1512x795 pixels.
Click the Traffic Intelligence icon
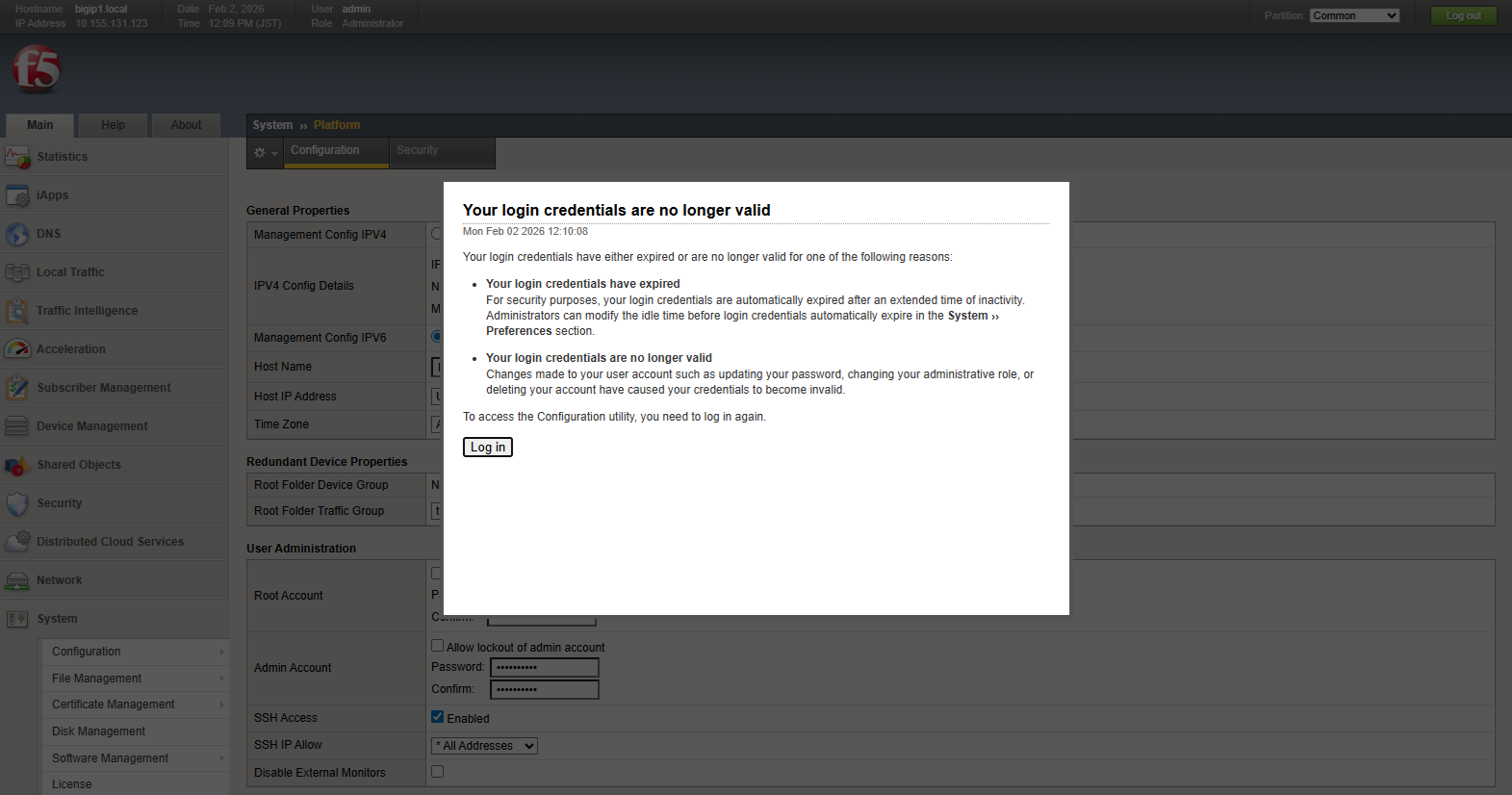point(17,311)
